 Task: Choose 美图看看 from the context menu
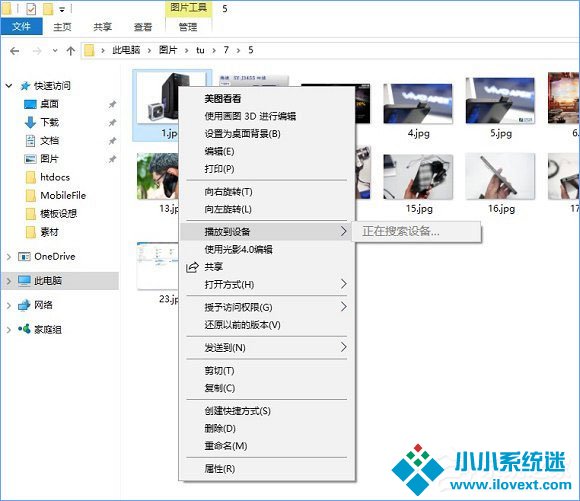pyautogui.click(x=266, y=99)
